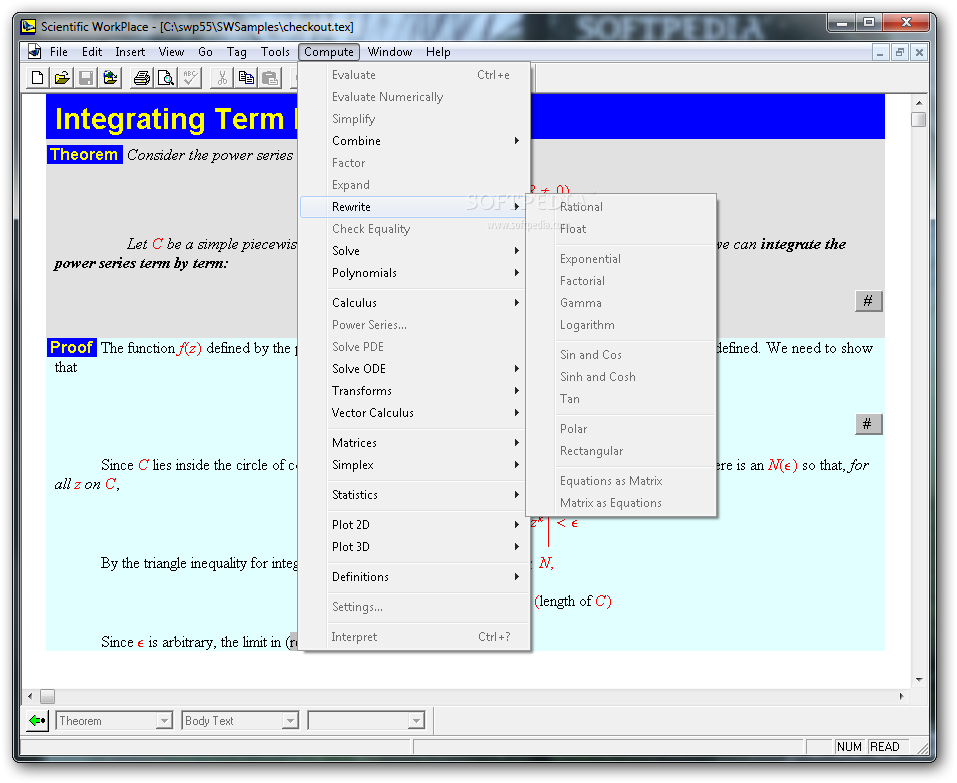Expand the Solve ODE submenu
The image size is (957, 783).
414,369
